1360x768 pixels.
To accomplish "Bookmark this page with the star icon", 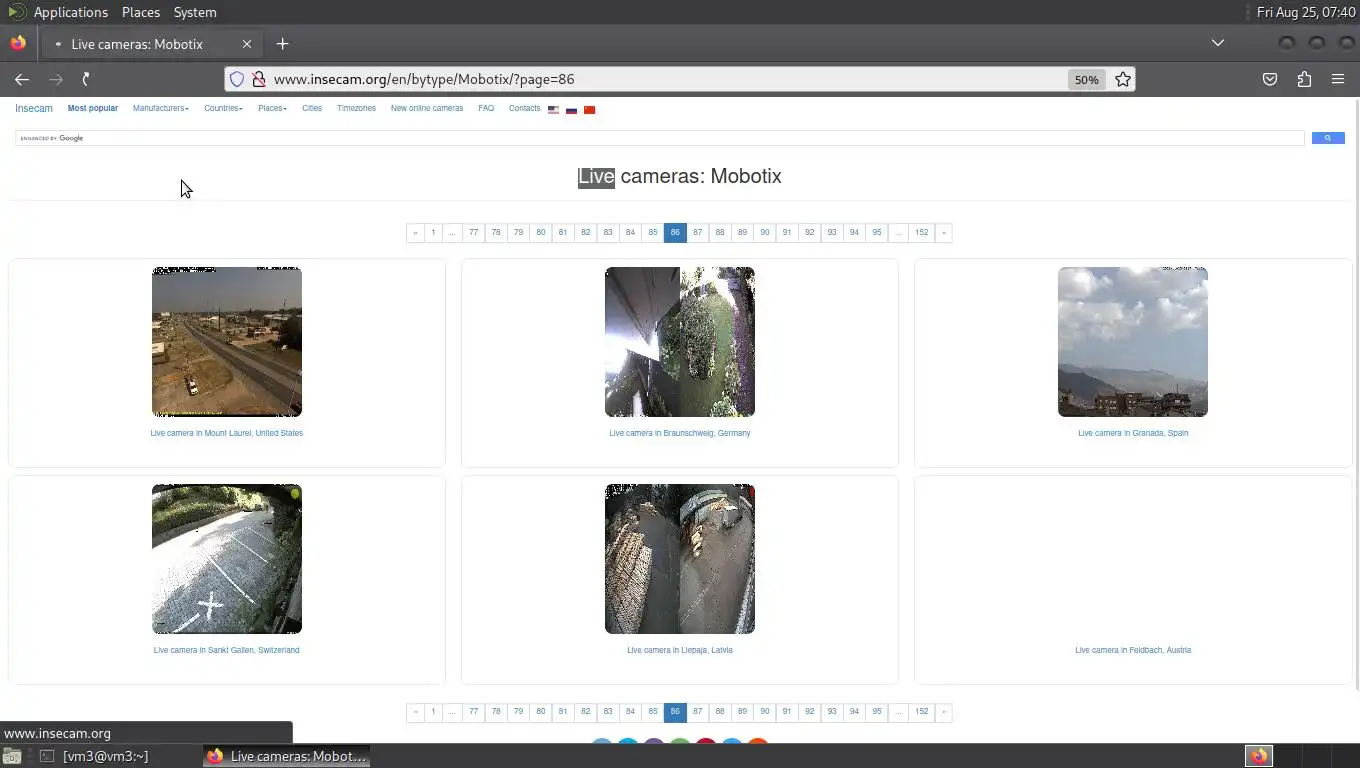I will [1123, 79].
